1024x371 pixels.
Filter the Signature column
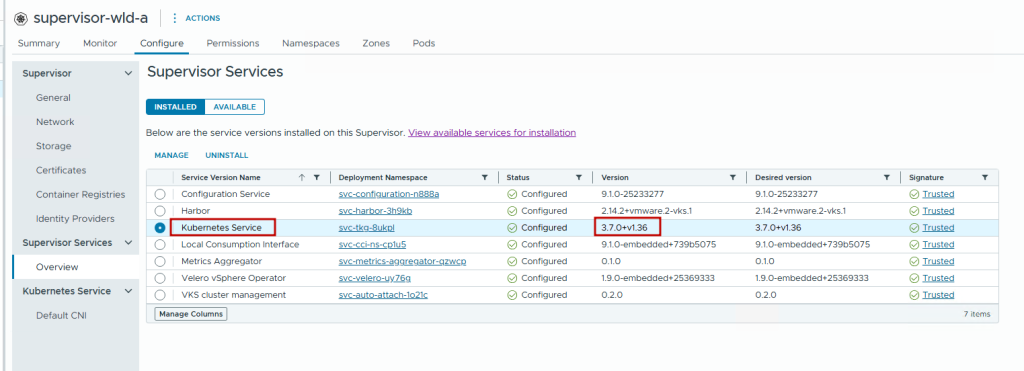[985, 178]
